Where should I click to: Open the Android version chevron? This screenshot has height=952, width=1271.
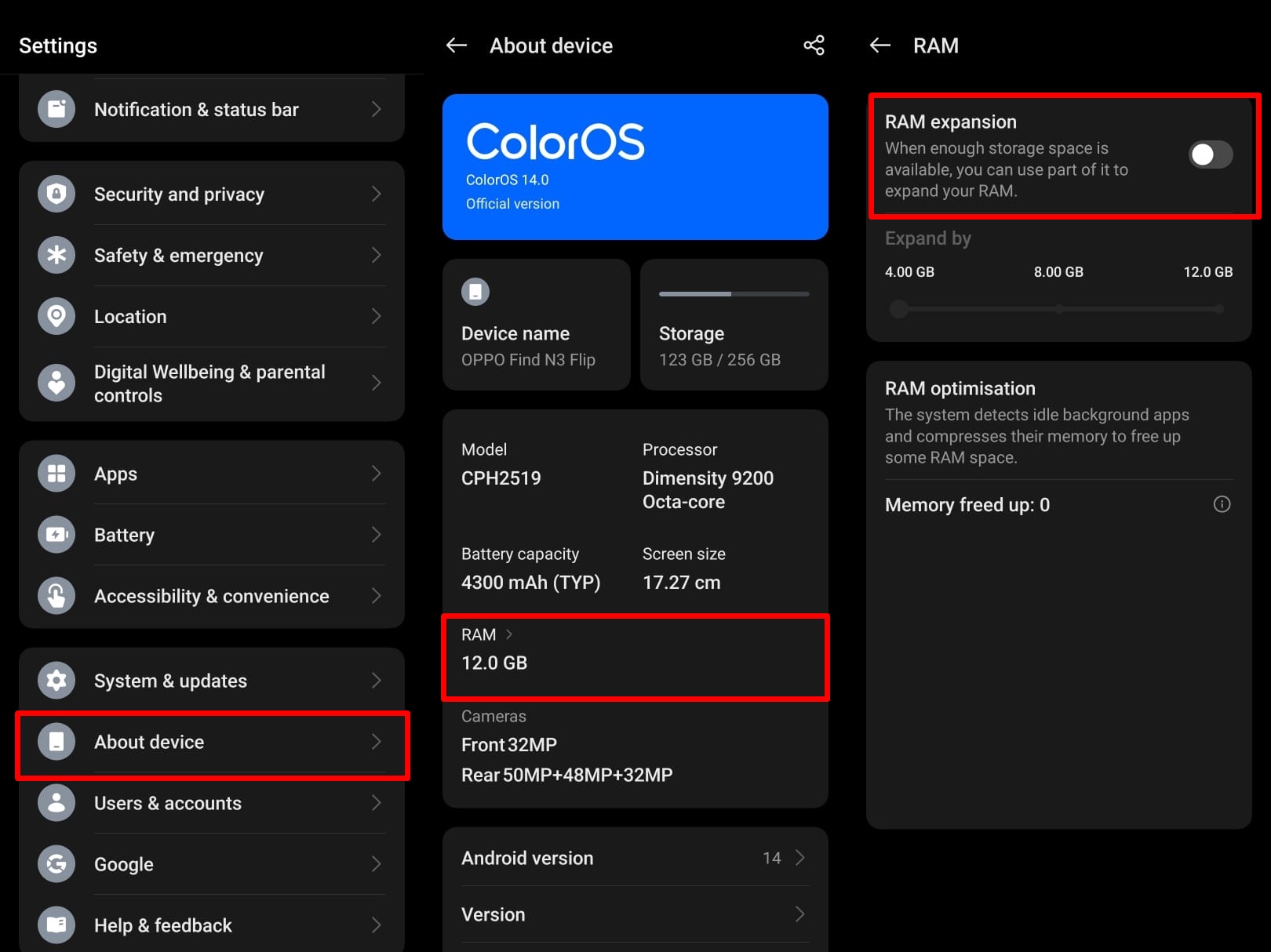(x=799, y=858)
